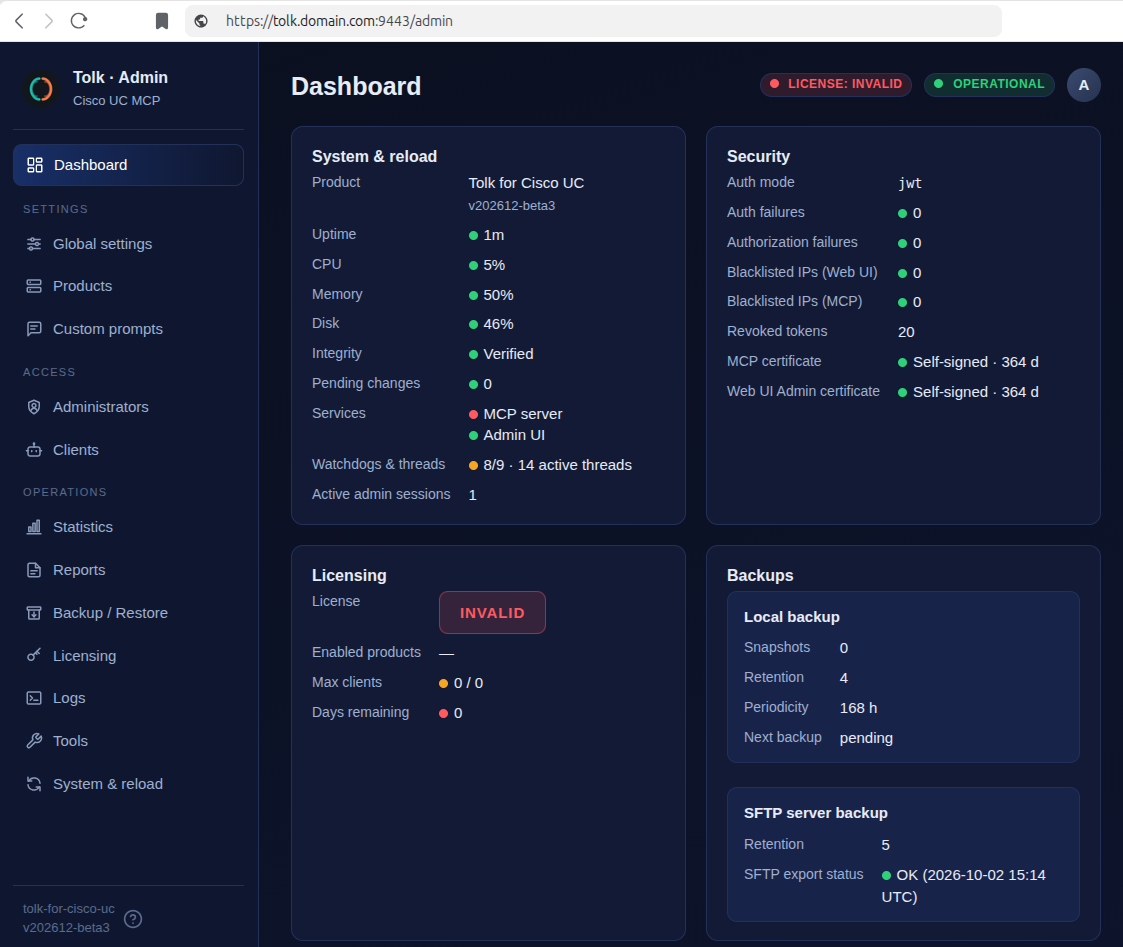Click the Clients robot icon
Screen dimensions: 1123x947
pos(34,450)
